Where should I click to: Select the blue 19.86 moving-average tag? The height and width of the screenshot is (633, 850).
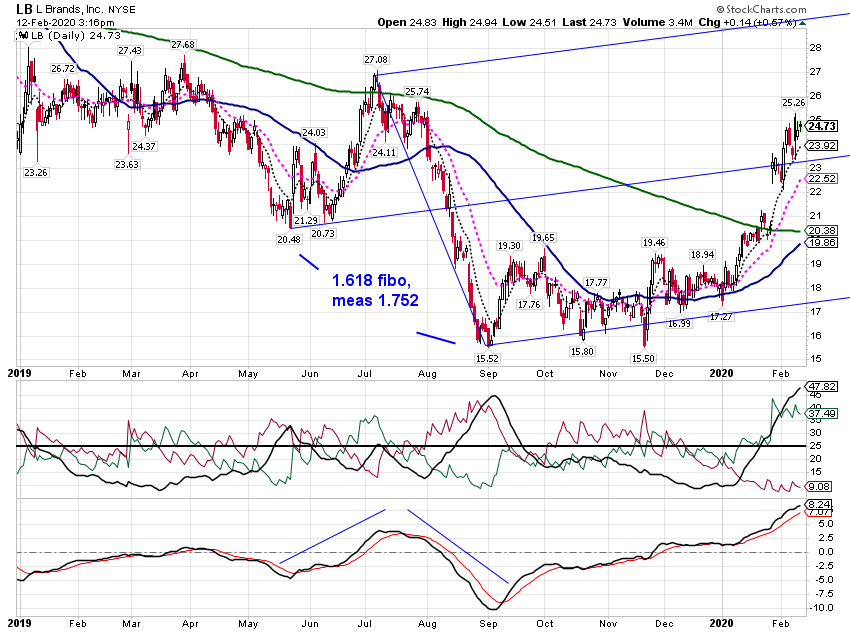(822, 243)
